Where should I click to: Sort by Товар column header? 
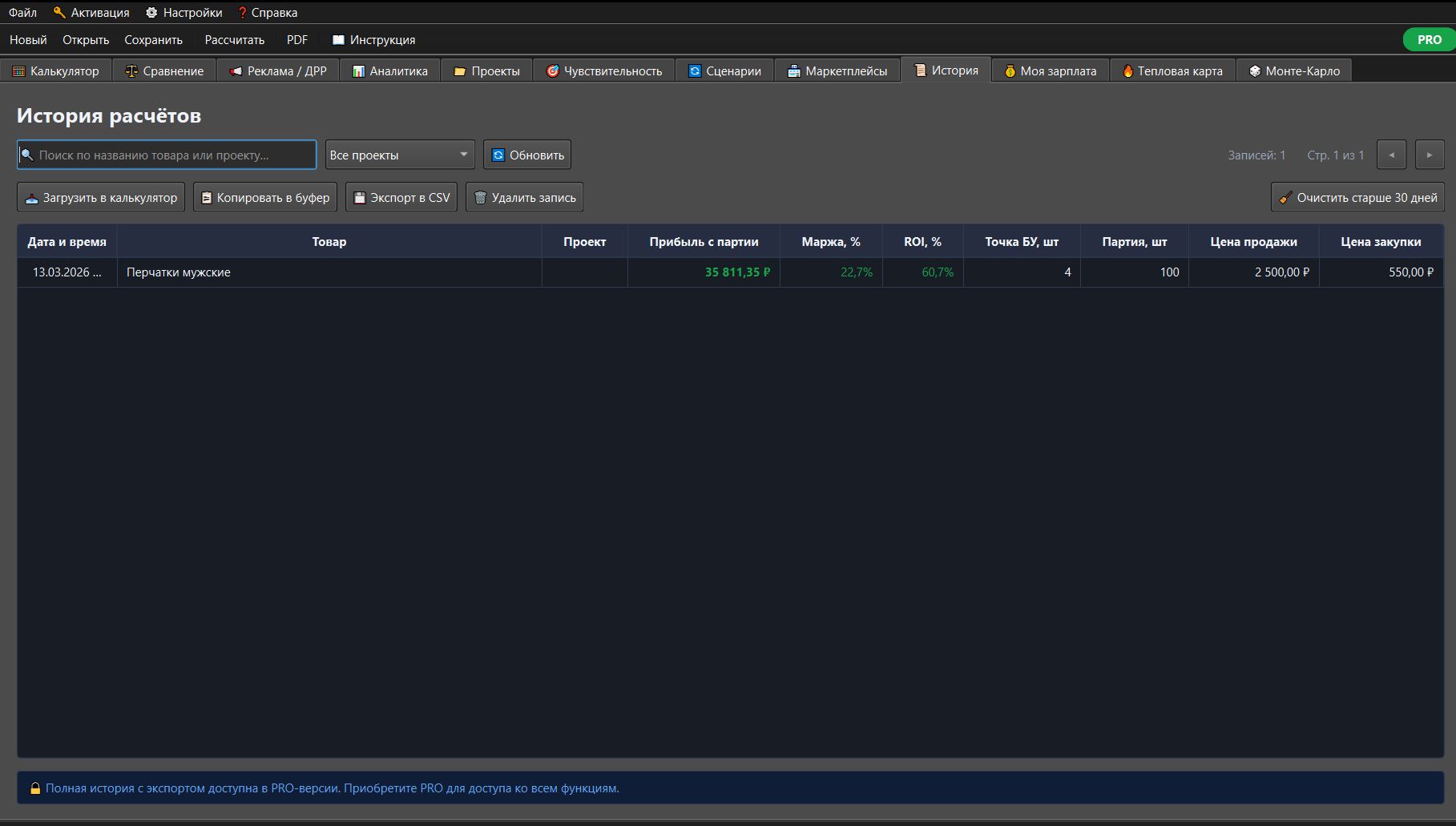[x=329, y=241]
